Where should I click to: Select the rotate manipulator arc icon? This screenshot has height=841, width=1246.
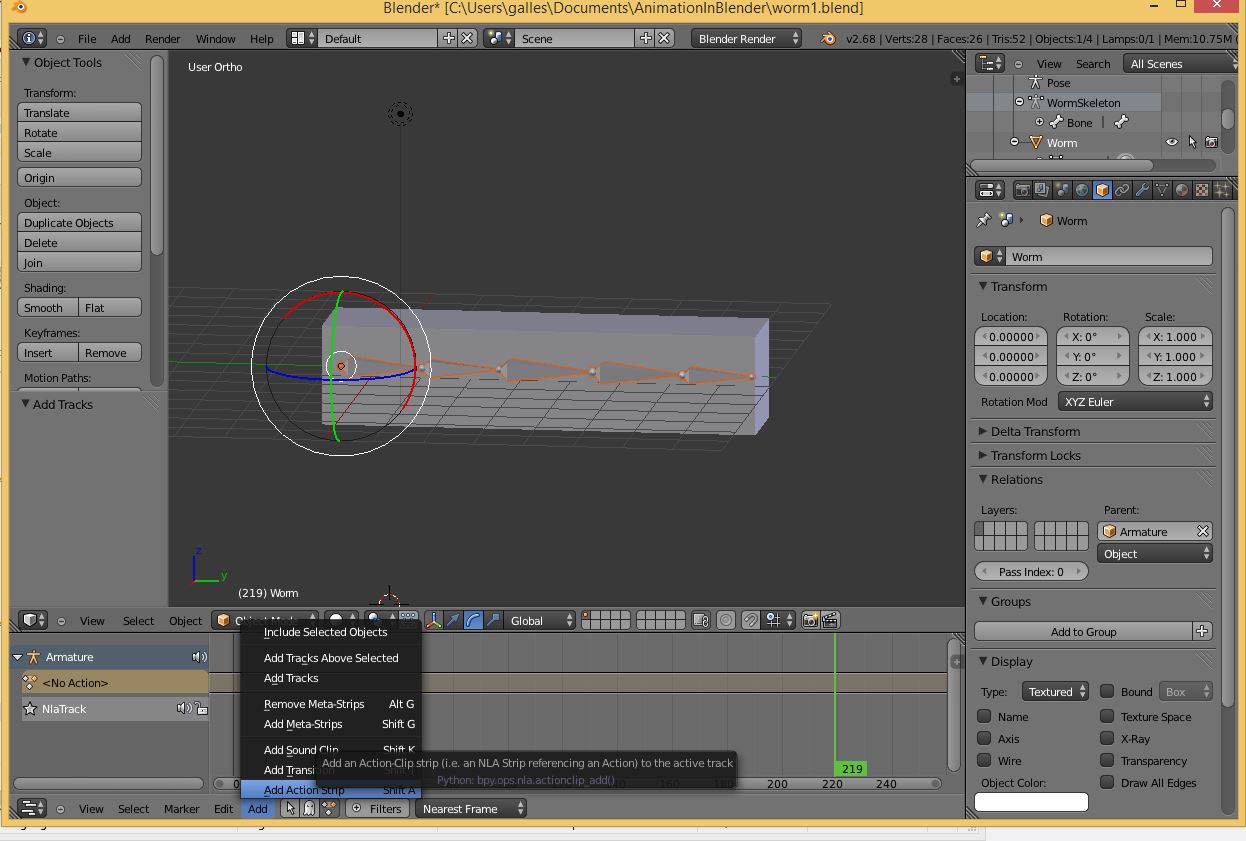473,620
